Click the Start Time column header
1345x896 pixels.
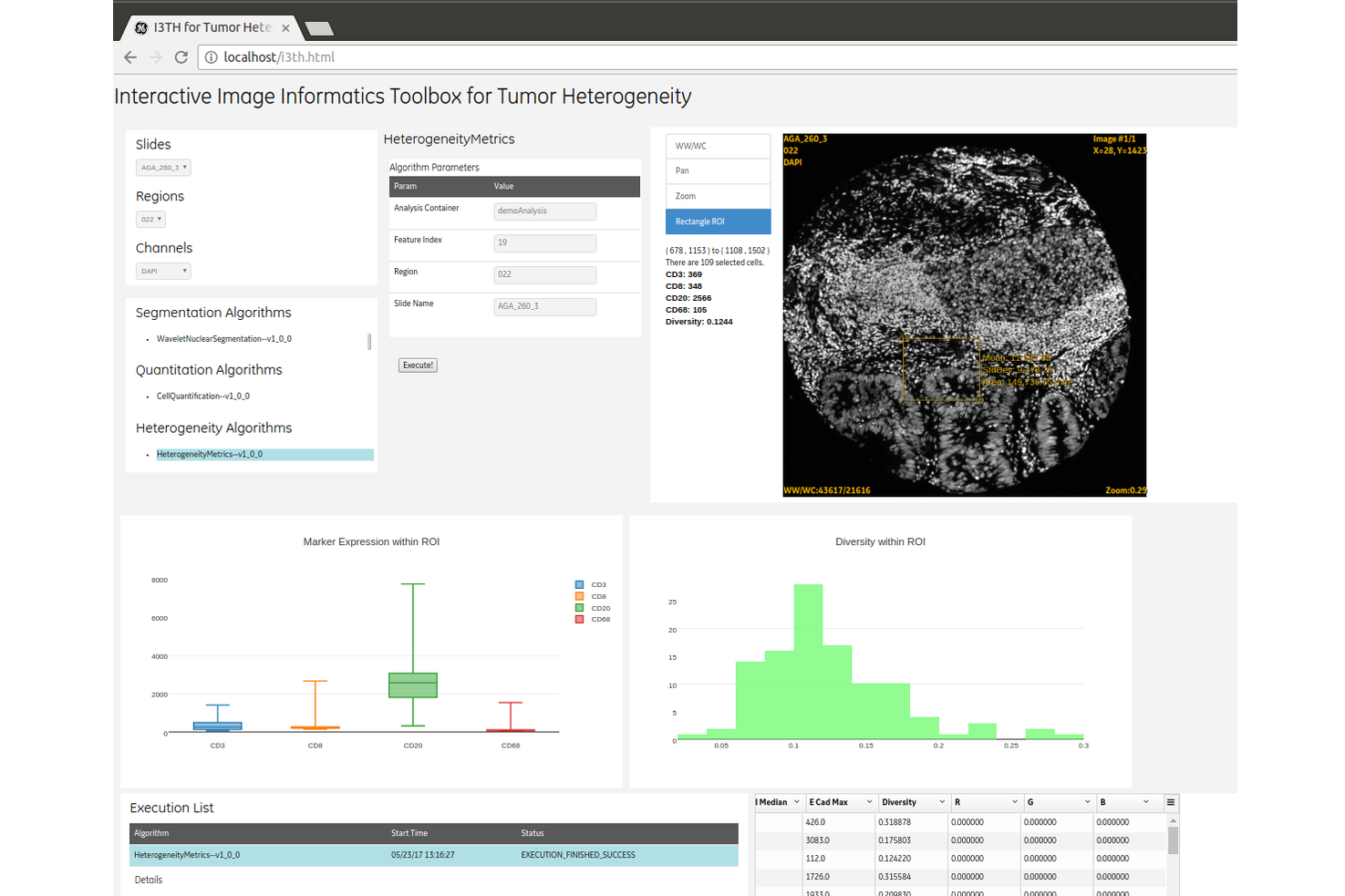[409, 834]
